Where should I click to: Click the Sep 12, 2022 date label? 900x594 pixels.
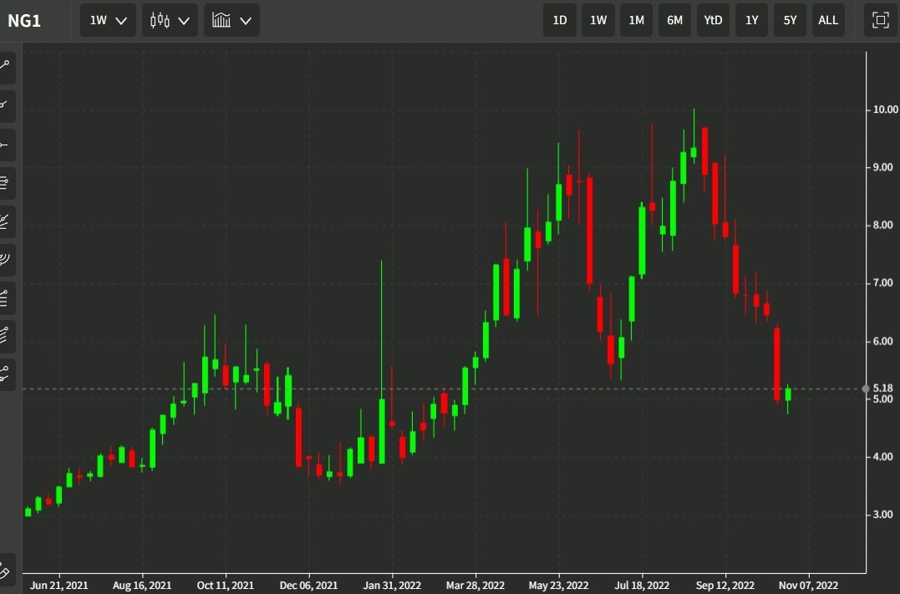(x=725, y=585)
